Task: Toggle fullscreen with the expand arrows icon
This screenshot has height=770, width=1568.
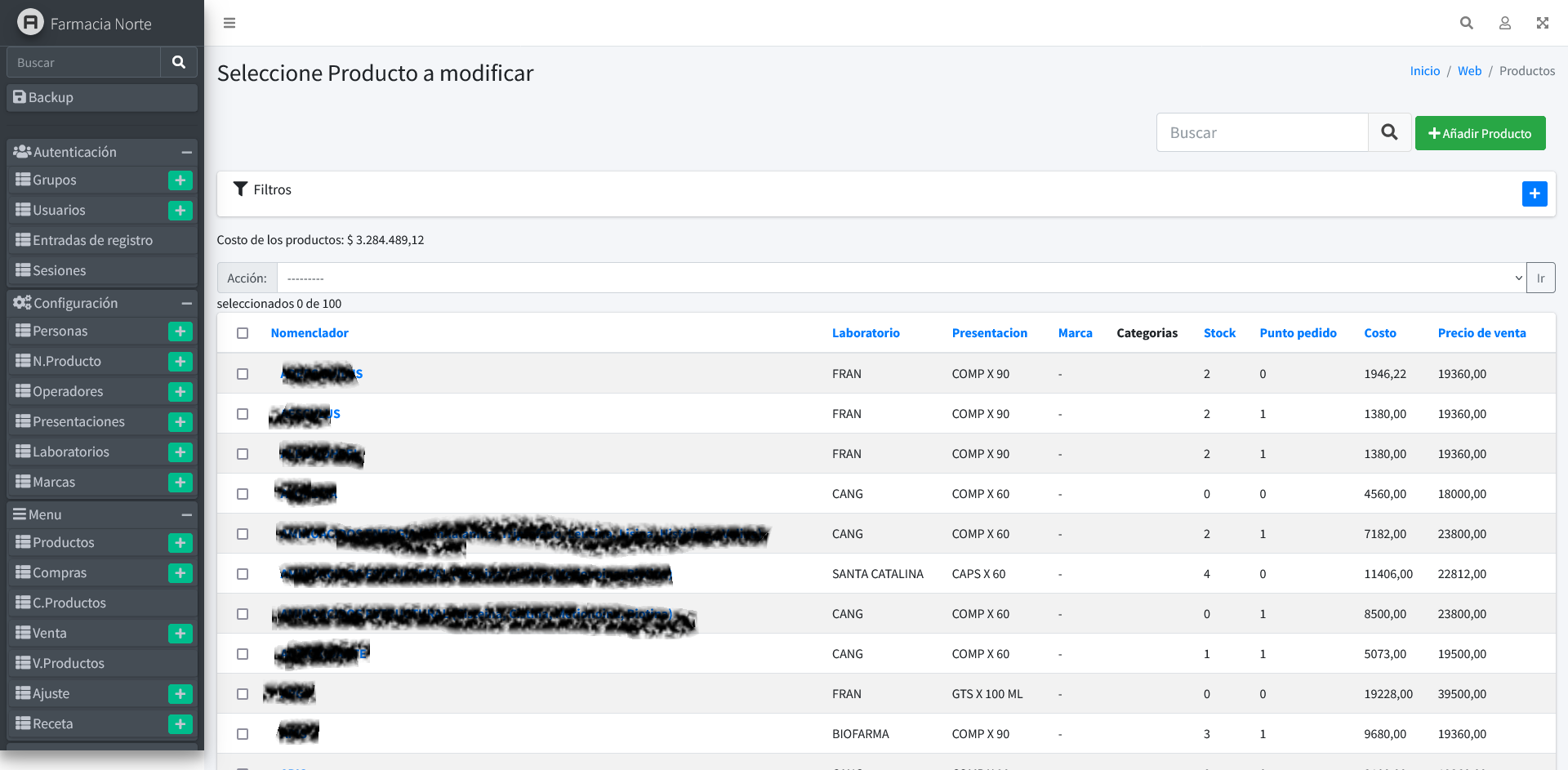Action: (x=1542, y=23)
